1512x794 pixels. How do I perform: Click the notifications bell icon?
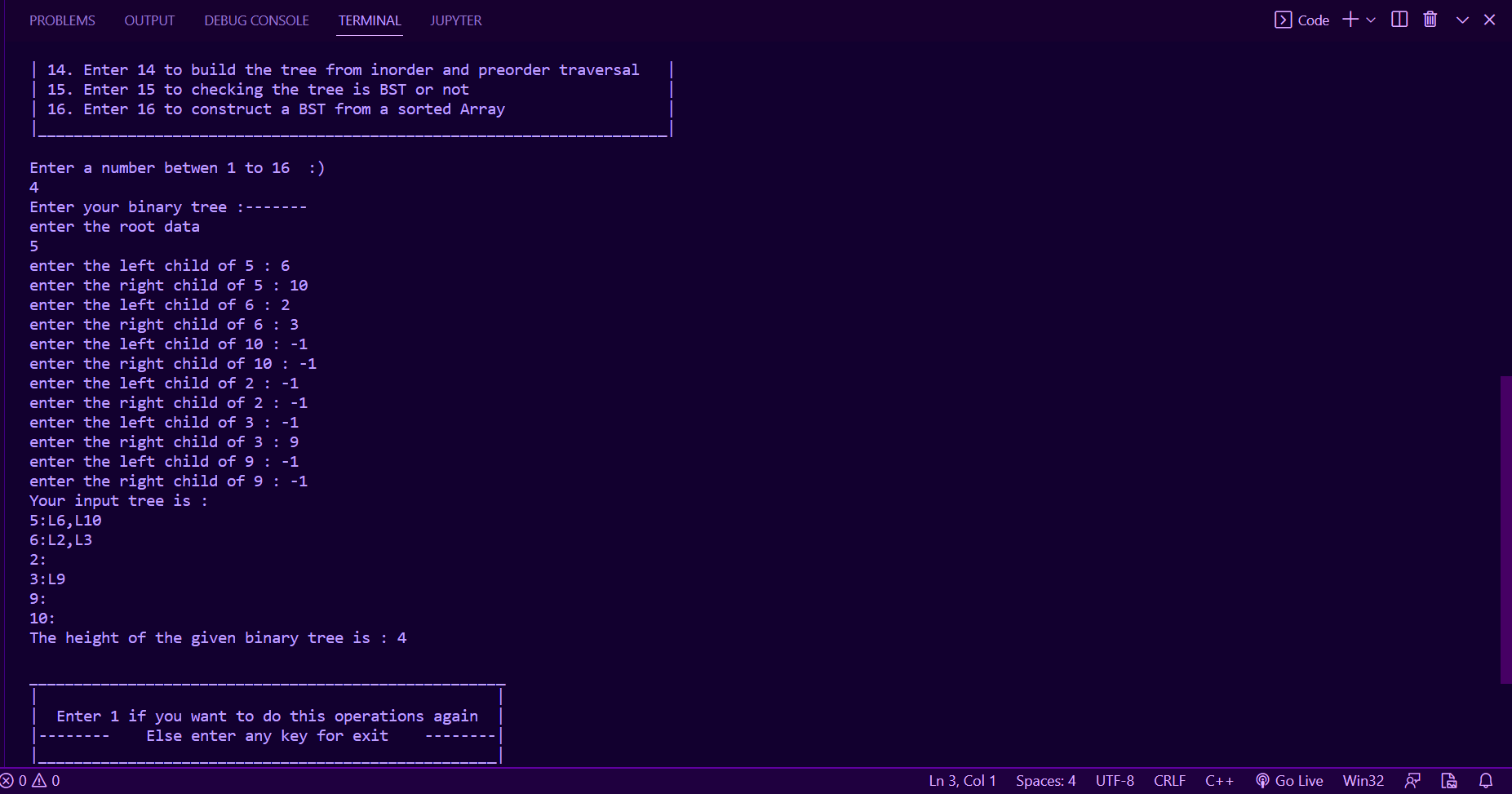[x=1487, y=780]
